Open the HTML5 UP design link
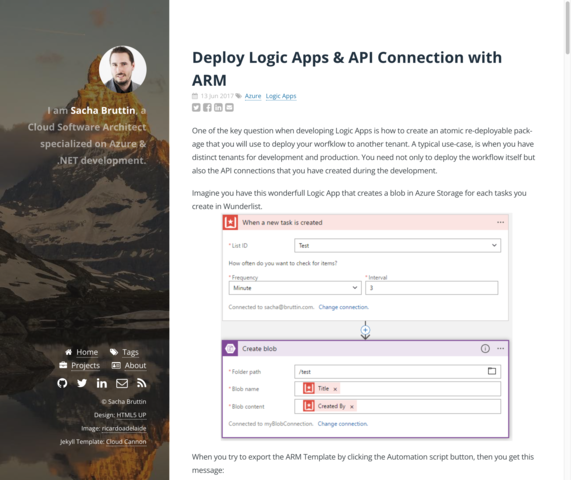The image size is (571, 480). 131,415
